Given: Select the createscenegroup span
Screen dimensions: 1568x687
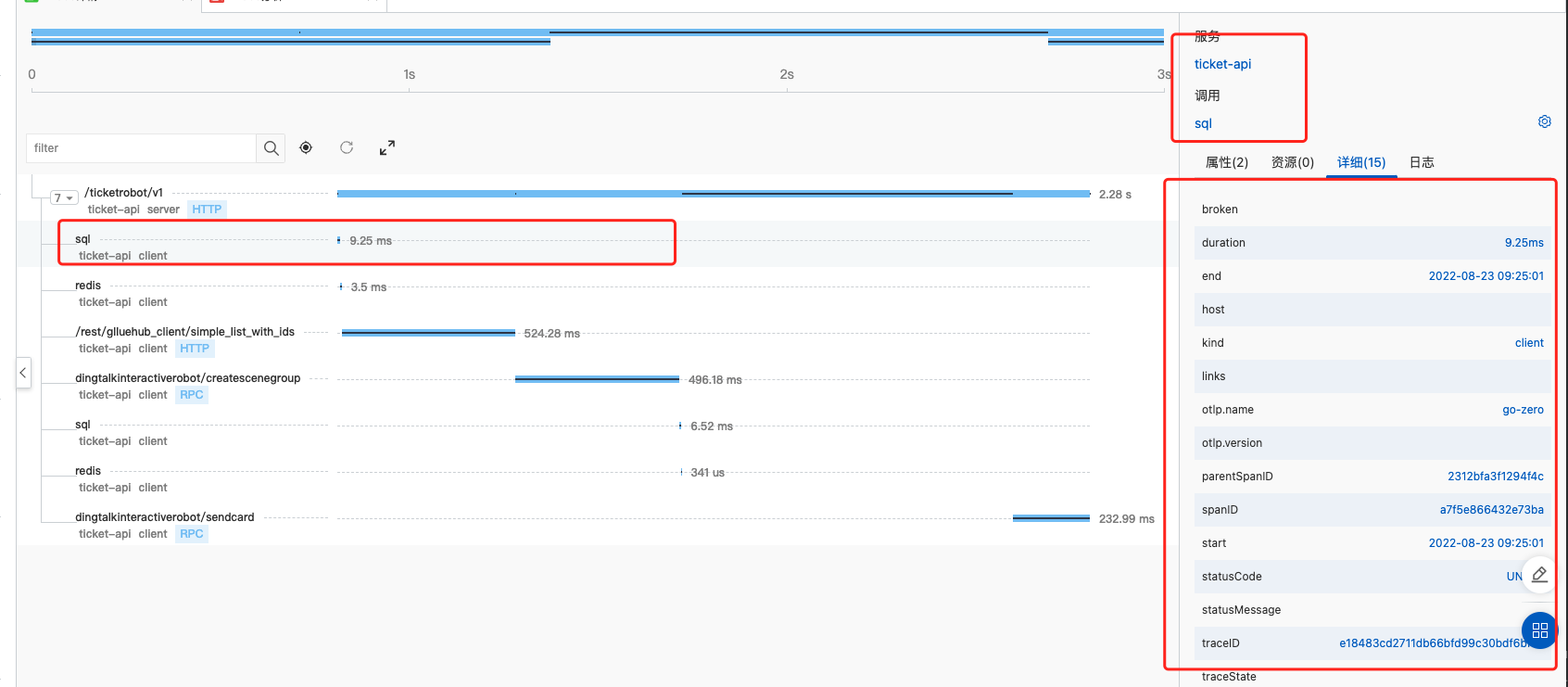Looking at the screenshot, I should click(188, 378).
